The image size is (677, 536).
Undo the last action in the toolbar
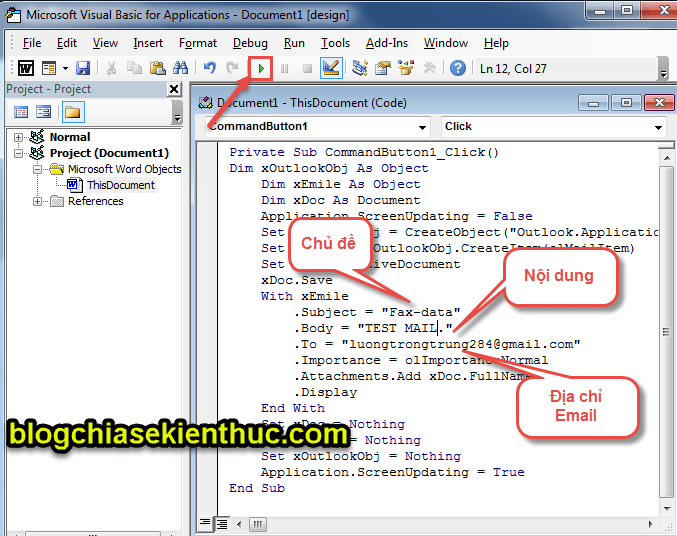tap(210, 68)
